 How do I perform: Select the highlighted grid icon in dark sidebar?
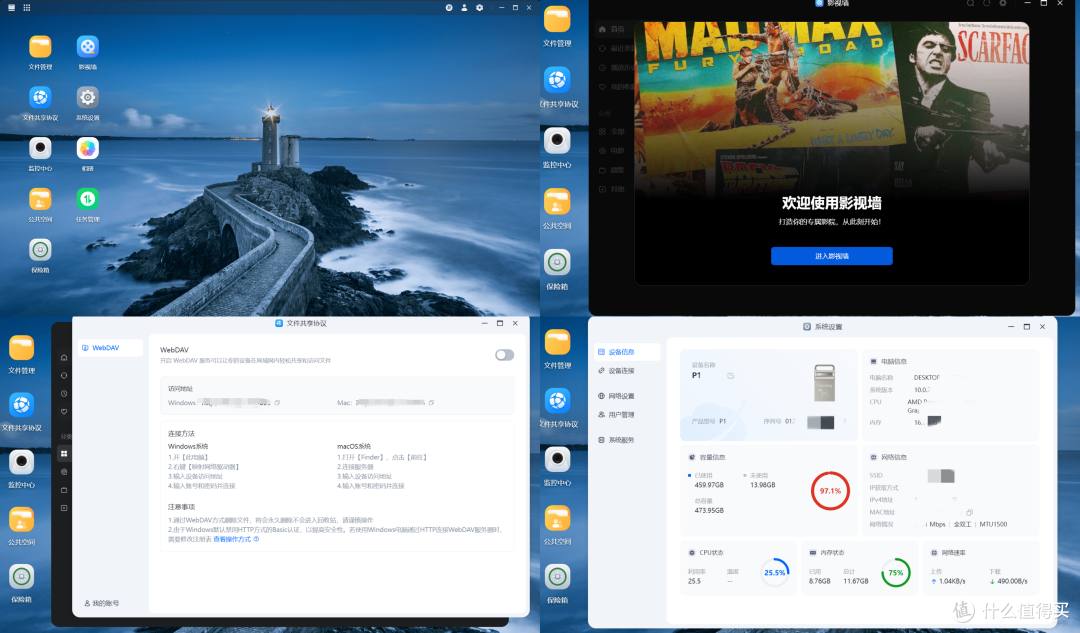64,454
